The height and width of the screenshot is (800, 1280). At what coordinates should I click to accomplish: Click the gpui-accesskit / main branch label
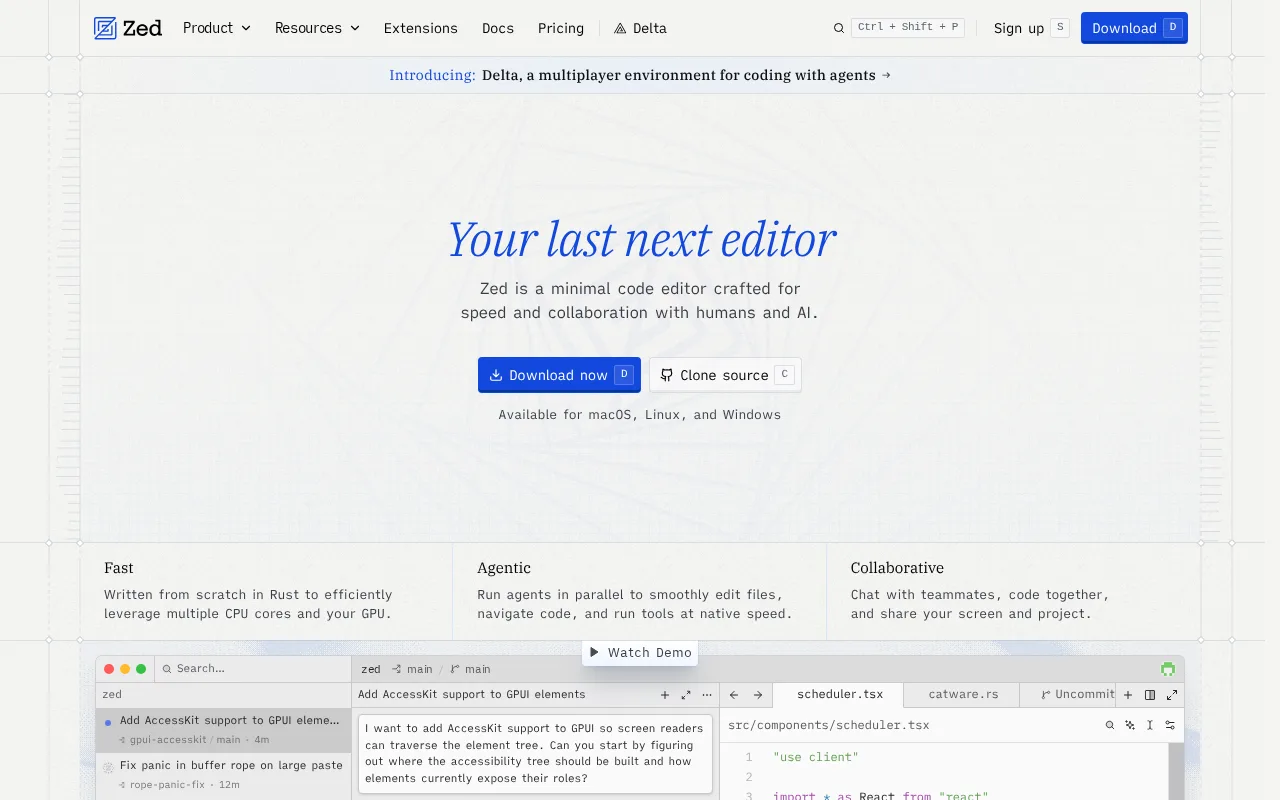point(185,740)
